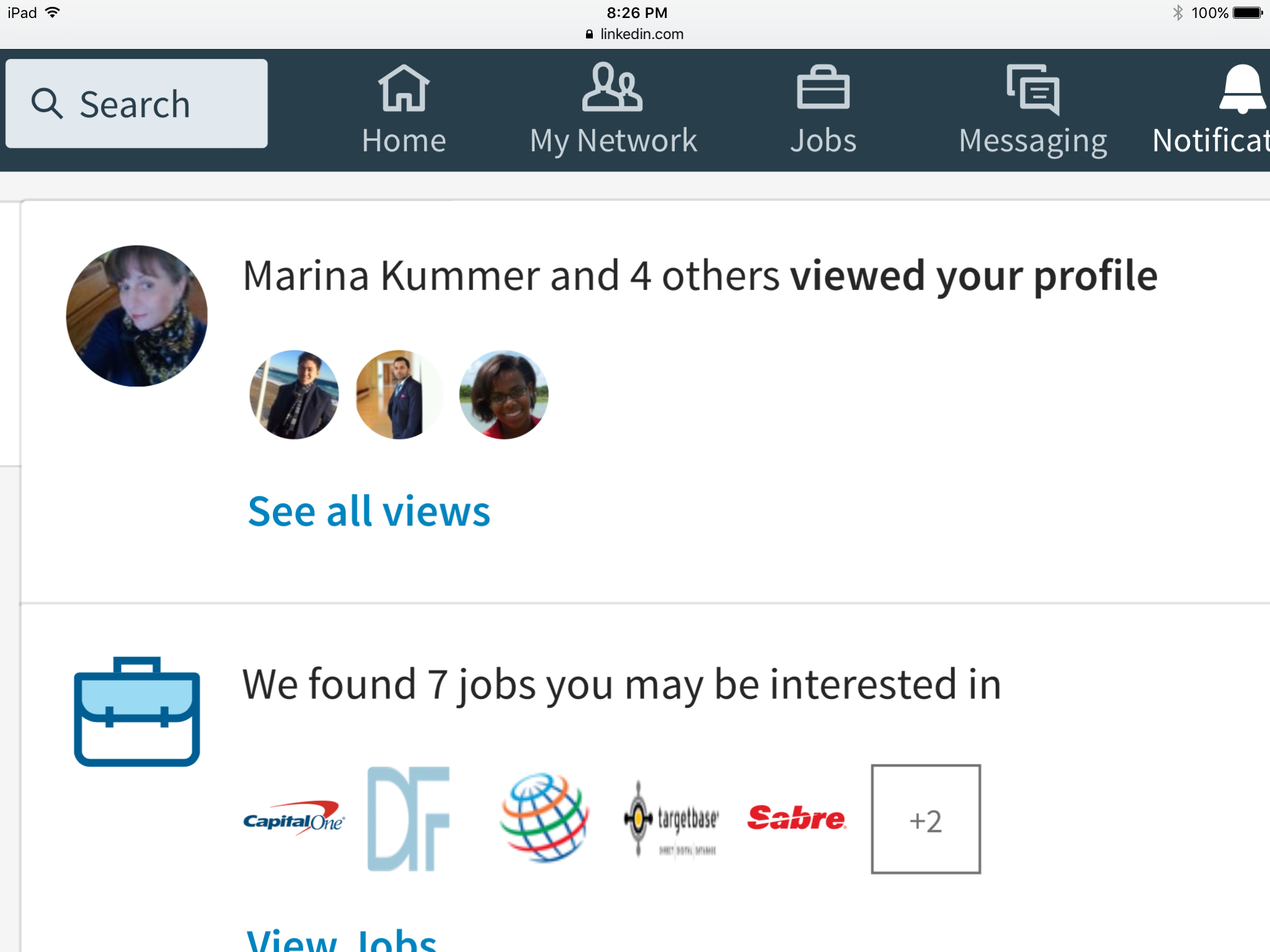Click the woman in red viewer photo

(x=504, y=395)
